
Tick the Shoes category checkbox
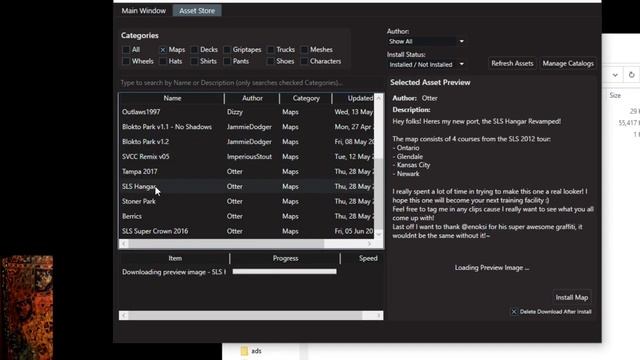(x=271, y=61)
